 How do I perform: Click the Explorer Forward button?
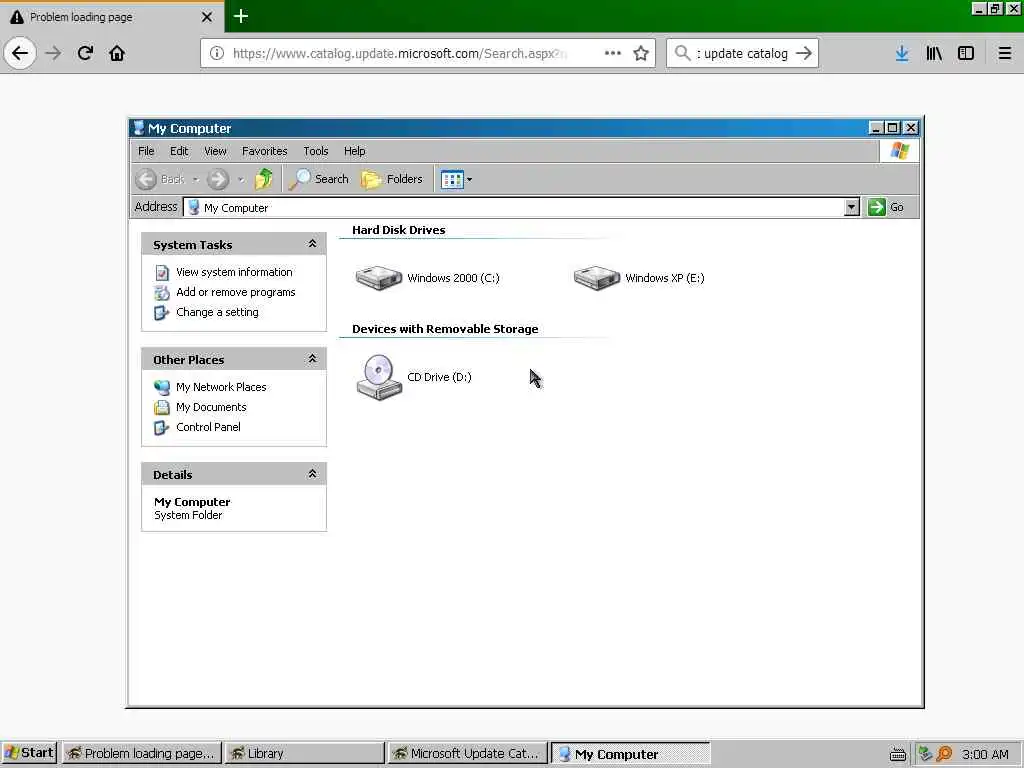point(218,179)
